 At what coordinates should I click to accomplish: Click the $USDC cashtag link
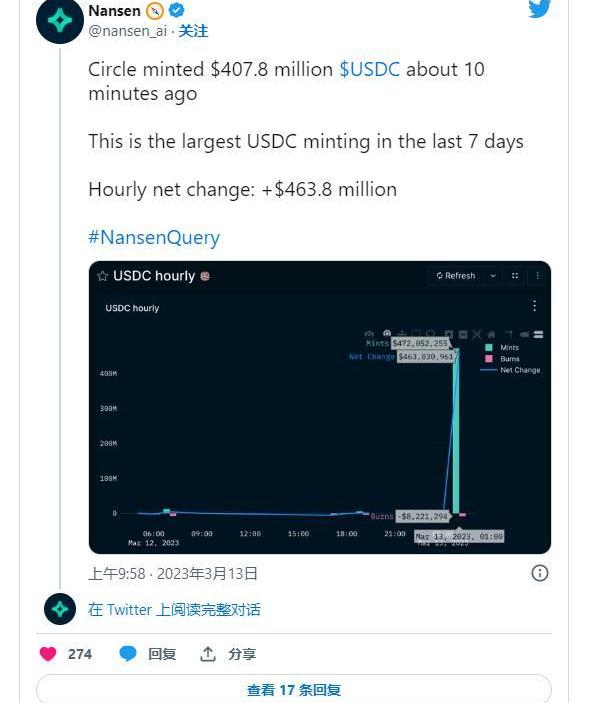click(369, 69)
